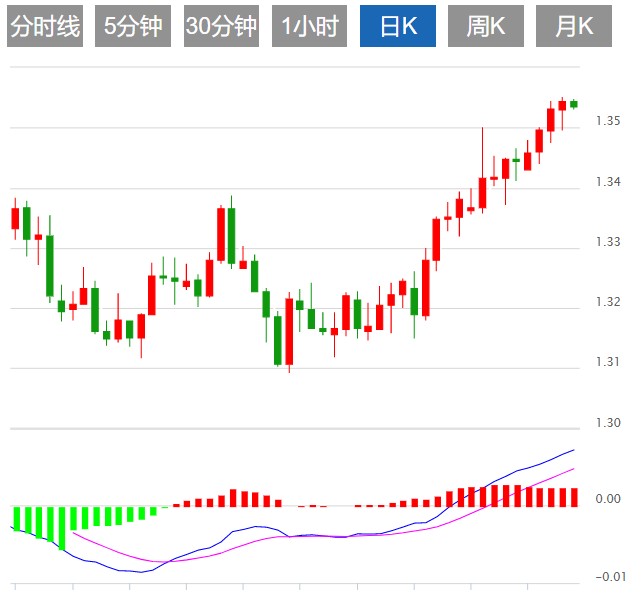The image size is (632, 590).
Task: Click the 1.31 price axis label
Action: pos(608,362)
